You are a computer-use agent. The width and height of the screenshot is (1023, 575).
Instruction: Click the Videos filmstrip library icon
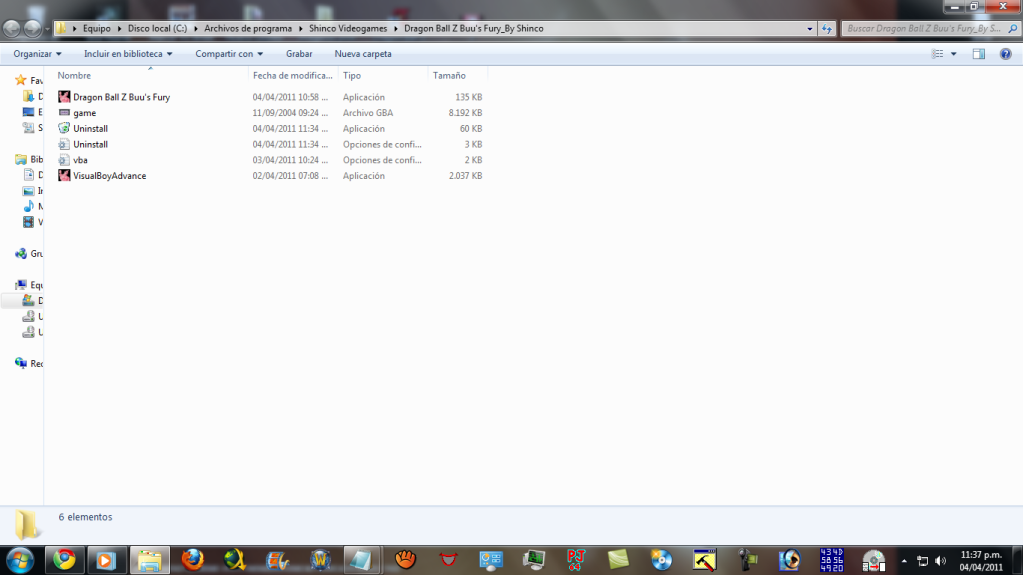[x=28, y=222]
